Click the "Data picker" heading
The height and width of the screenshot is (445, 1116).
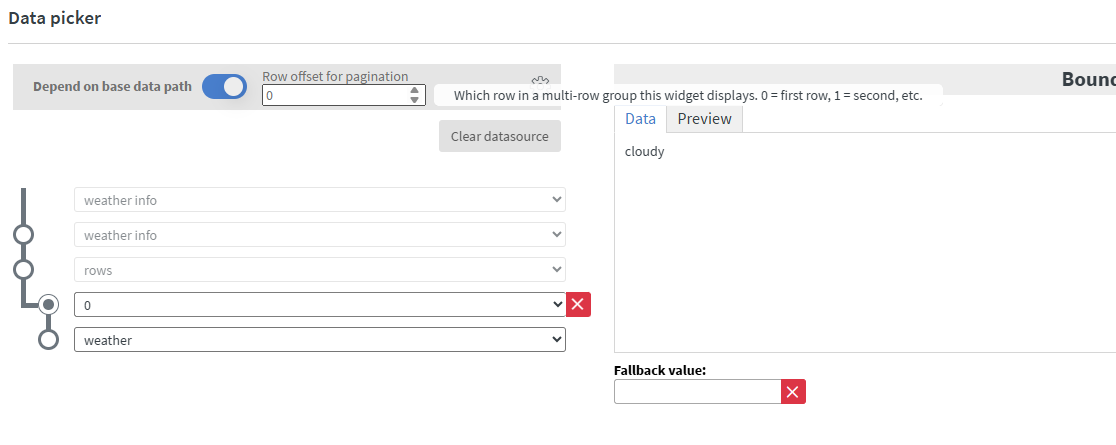pyautogui.click(x=55, y=19)
